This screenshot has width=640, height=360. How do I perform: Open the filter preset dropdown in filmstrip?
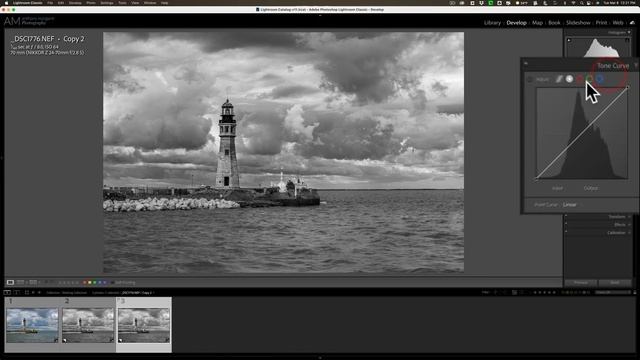pyautogui.click(x=613, y=292)
